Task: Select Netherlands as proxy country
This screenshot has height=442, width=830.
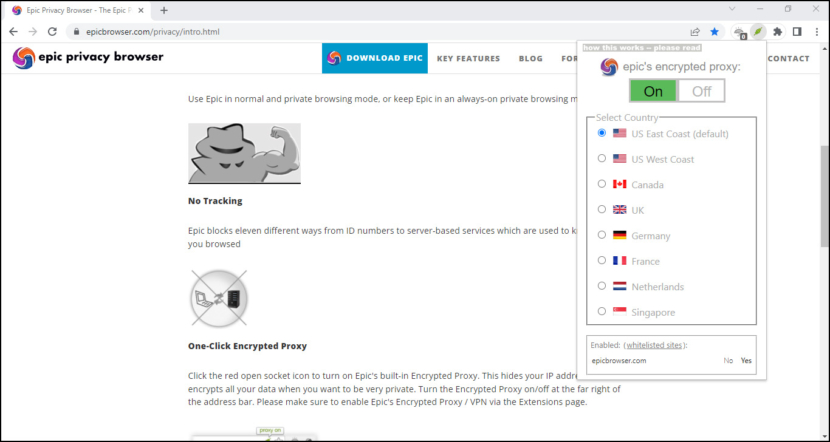Action: click(x=601, y=285)
